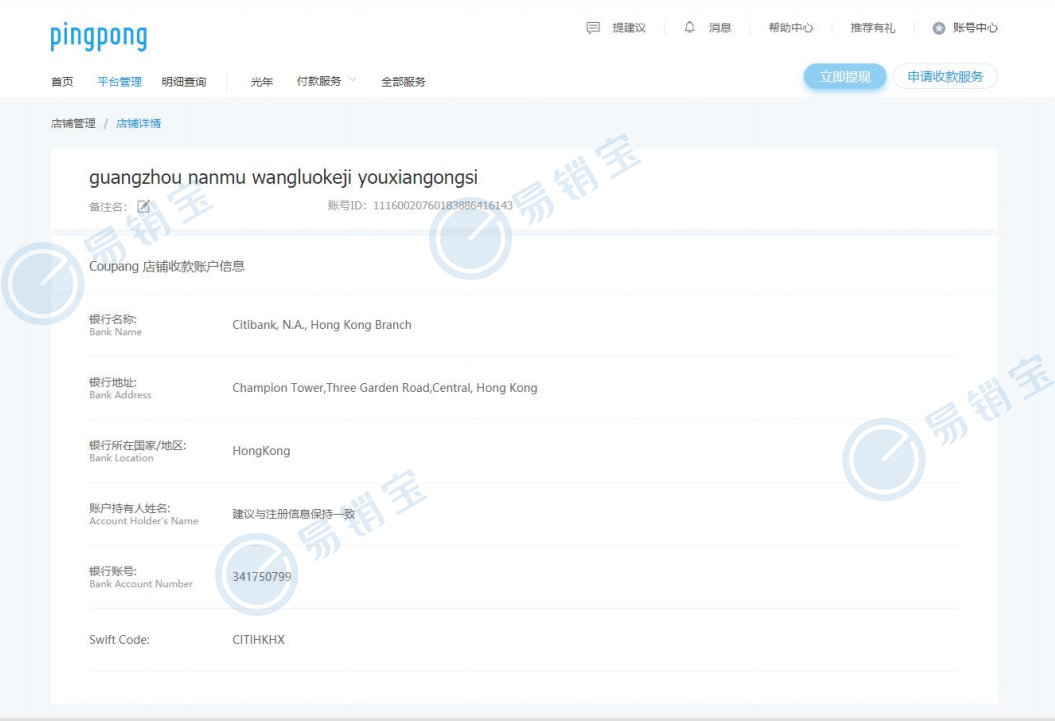Click the 立即提现 button
The height and width of the screenshot is (721, 1055).
844,77
